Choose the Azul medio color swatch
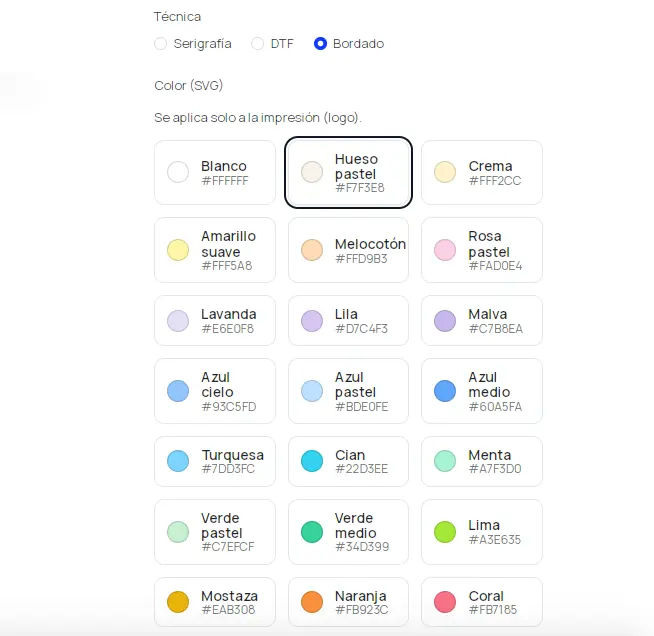The width and height of the screenshot is (654, 636). pyautogui.click(x=481, y=391)
